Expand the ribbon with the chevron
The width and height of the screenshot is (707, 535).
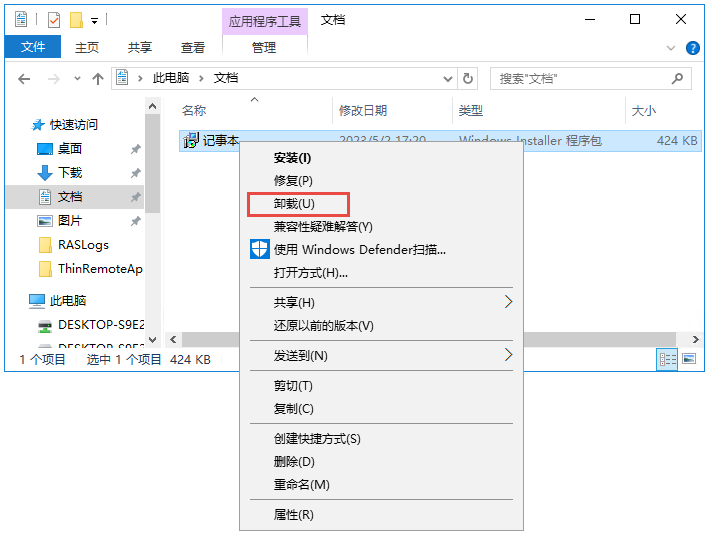tap(671, 48)
